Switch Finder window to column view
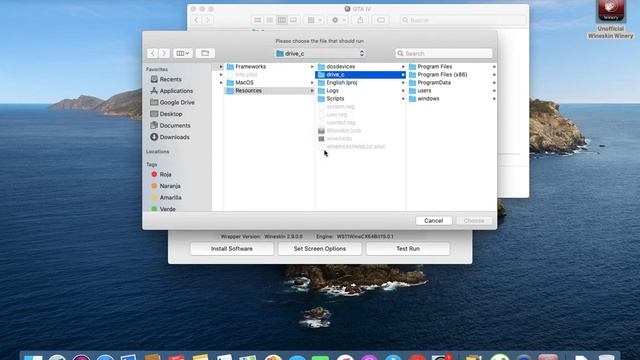Image resolution: width=640 pixels, height=360 pixels. 282,20
